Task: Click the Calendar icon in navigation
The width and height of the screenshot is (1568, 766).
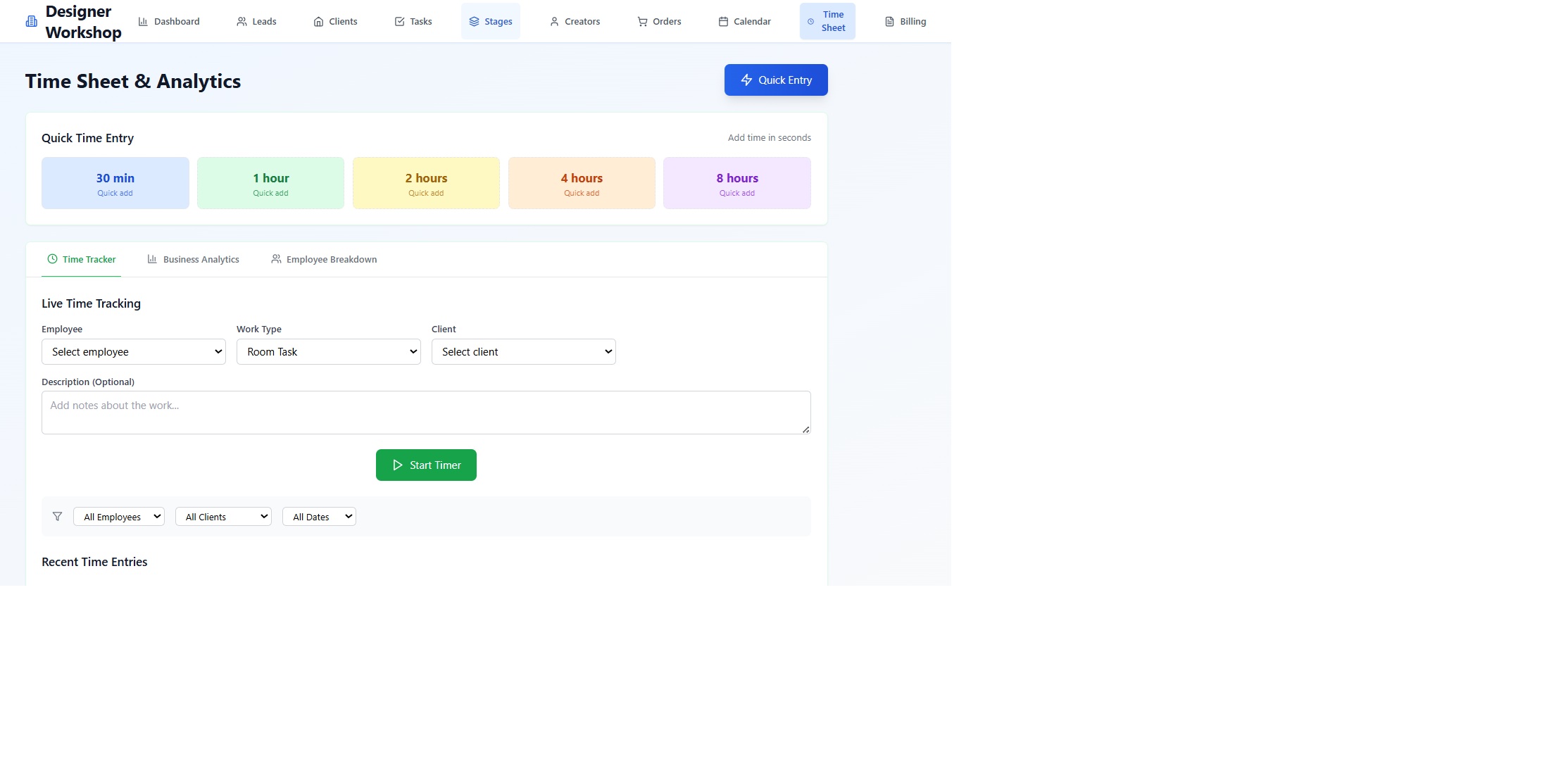Action: 723,22
